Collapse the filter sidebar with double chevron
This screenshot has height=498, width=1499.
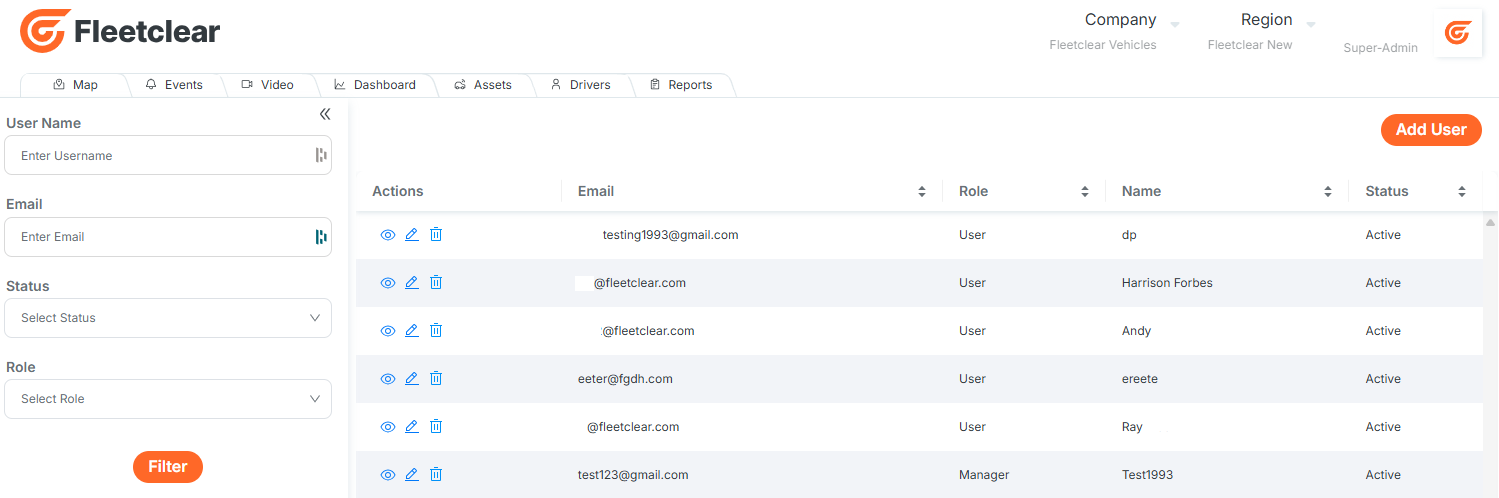[x=325, y=115]
